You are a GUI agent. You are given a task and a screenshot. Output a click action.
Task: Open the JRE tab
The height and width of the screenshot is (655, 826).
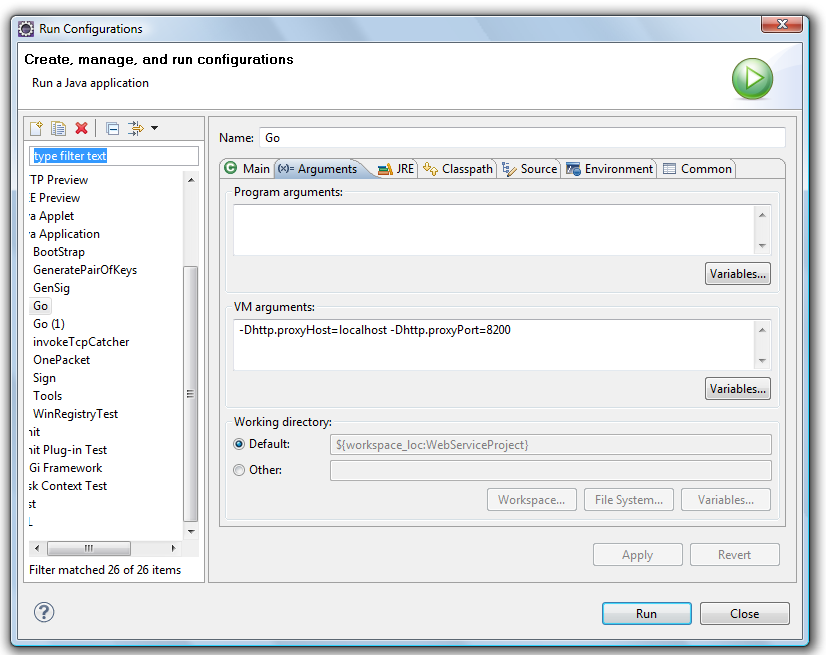coord(396,169)
